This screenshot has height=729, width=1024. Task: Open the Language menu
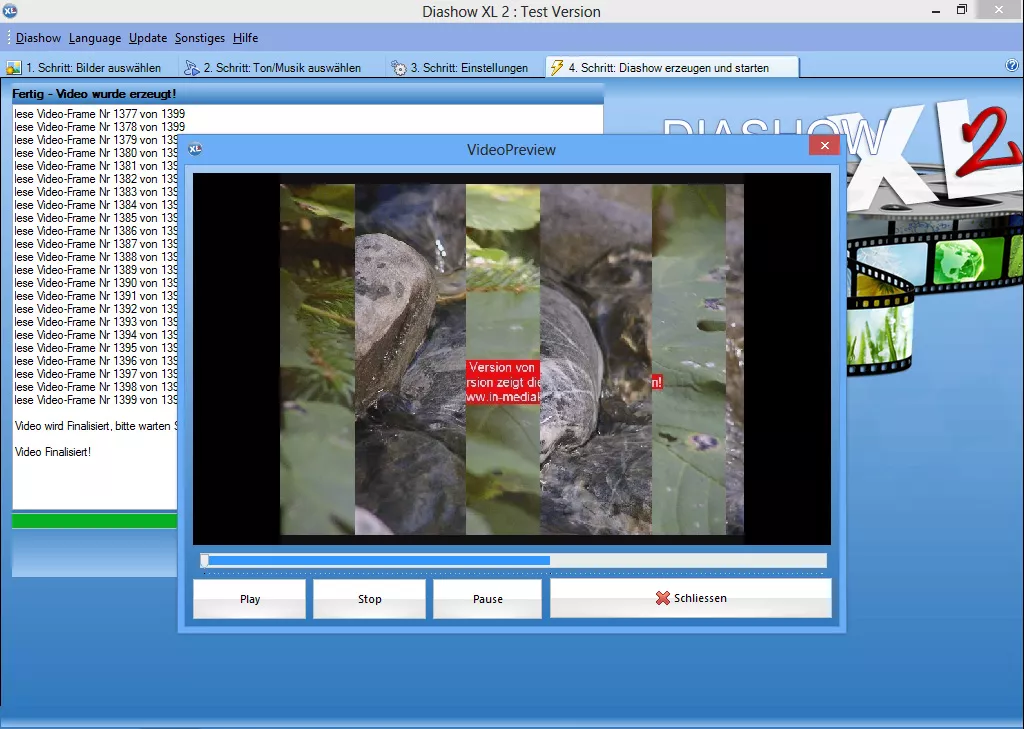tap(95, 38)
